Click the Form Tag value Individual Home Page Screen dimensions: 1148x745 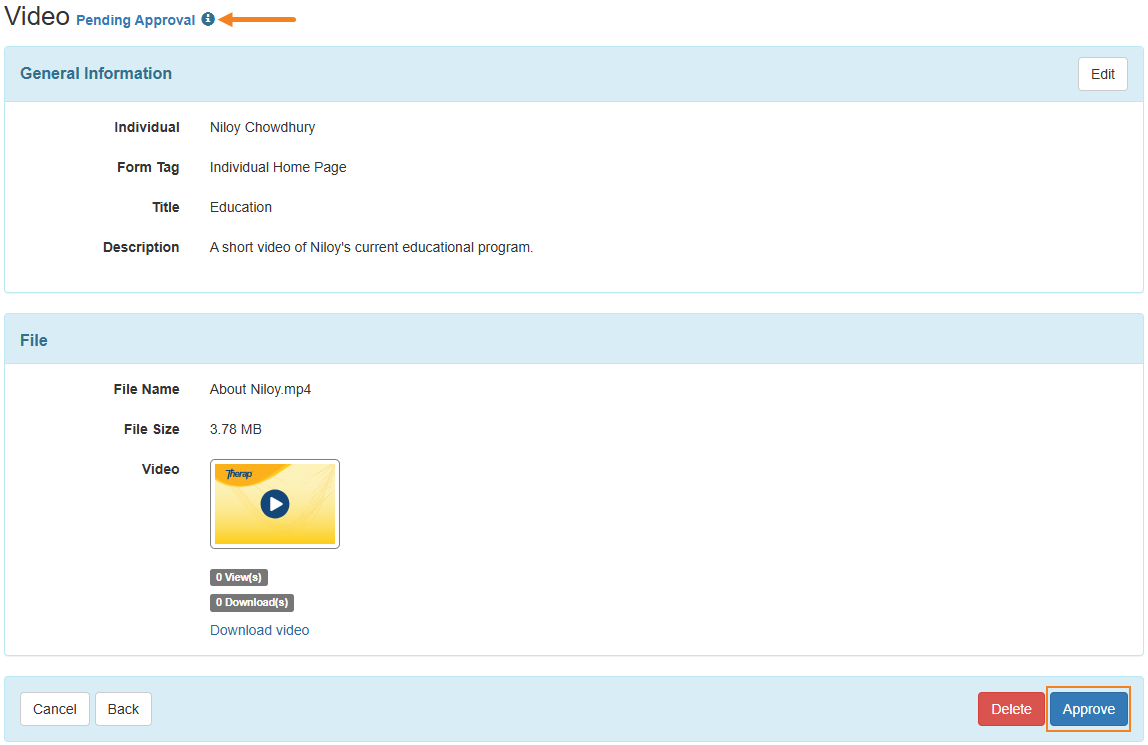pyautogui.click(x=278, y=167)
